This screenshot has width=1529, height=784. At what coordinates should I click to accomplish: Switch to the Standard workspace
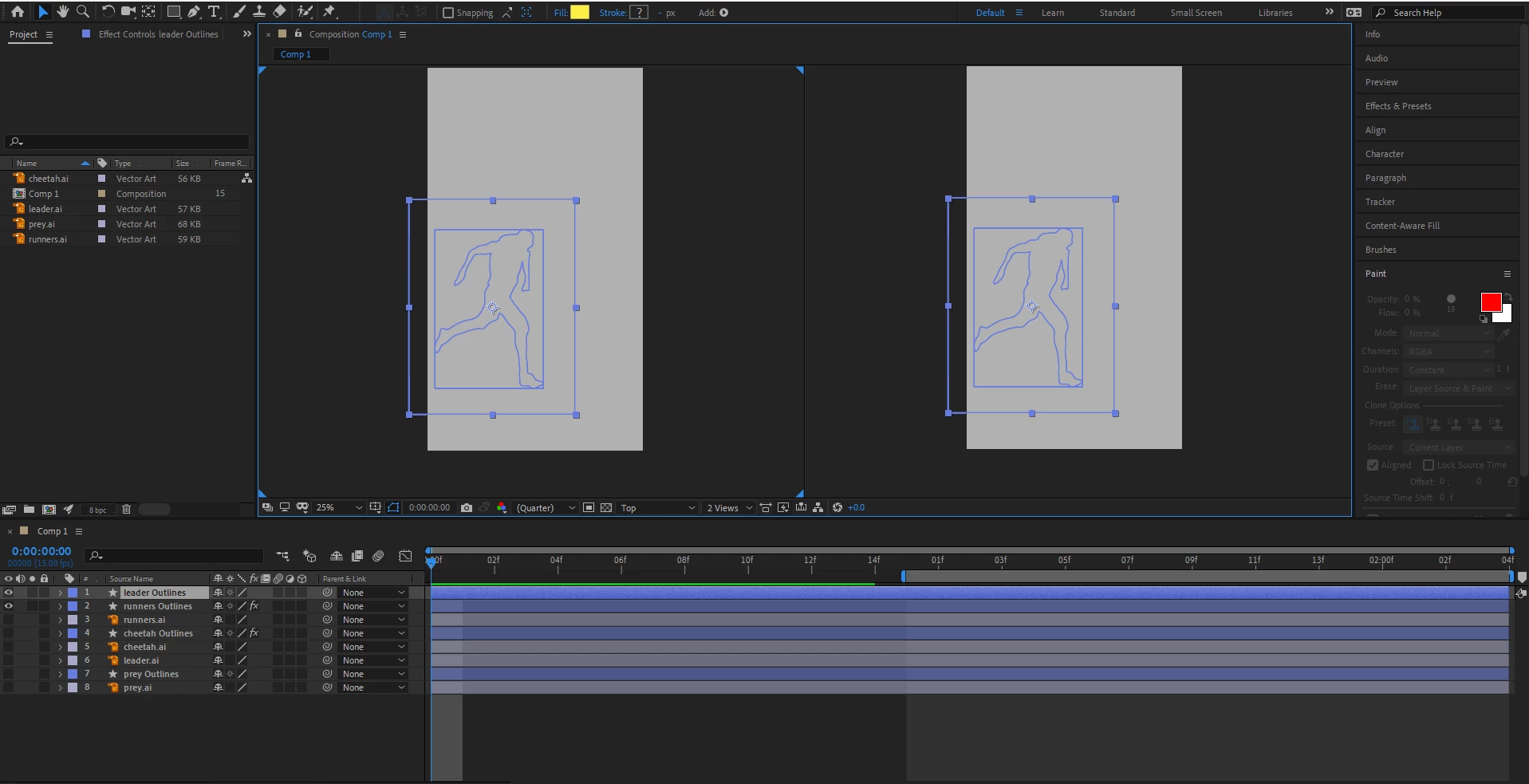[x=1117, y=13]
